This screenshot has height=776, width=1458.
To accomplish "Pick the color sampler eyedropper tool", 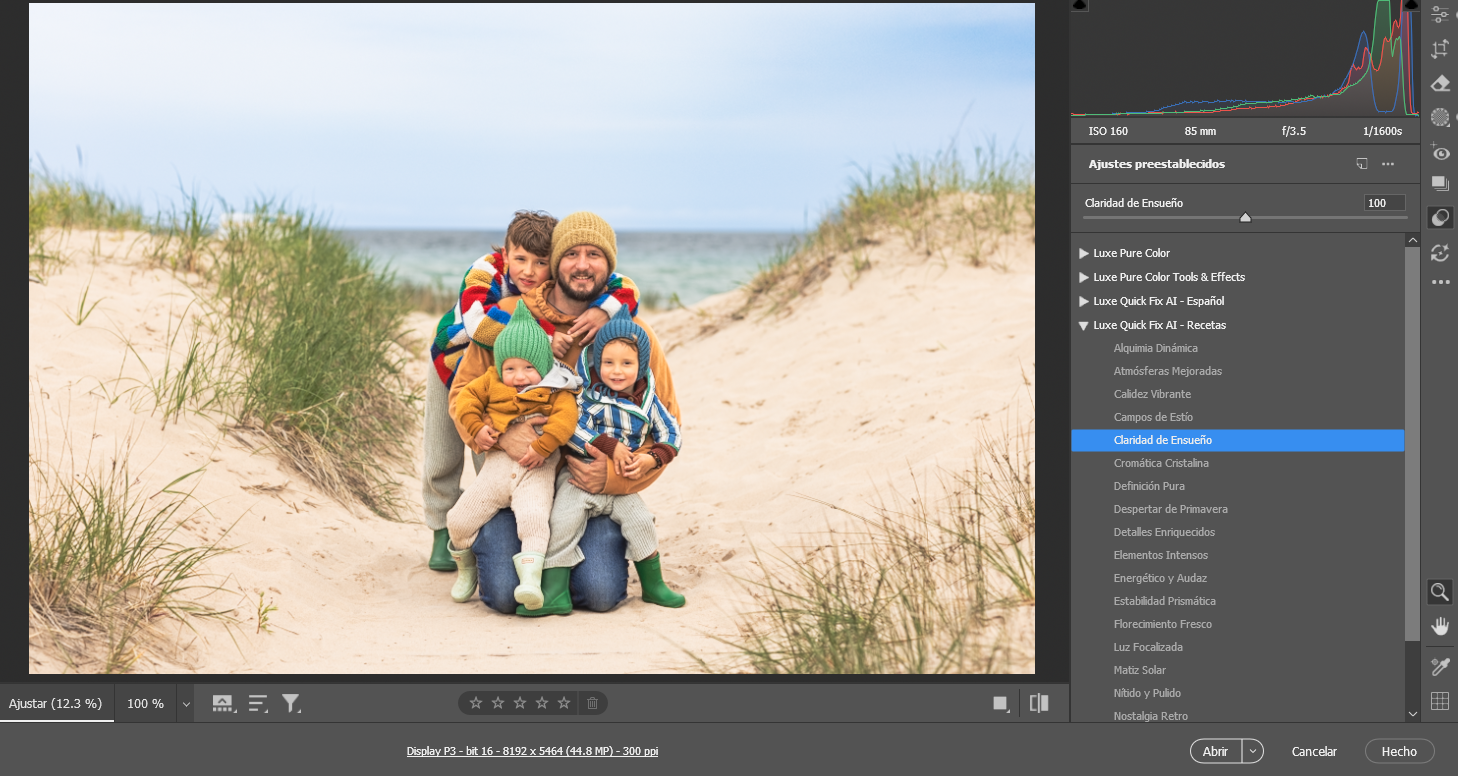I will tap(1440, 666).
